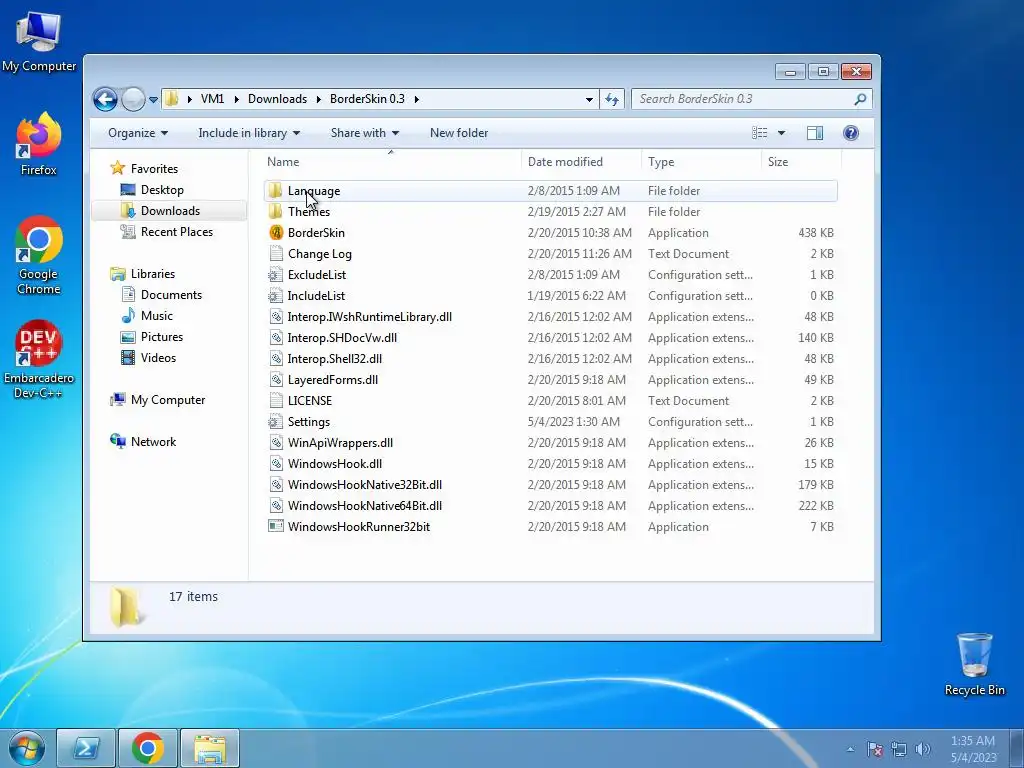The height and width of the screenshot is (768, 1024).
Task: Select WindowsHookNative64Bit.dll file
Action: 365,505
